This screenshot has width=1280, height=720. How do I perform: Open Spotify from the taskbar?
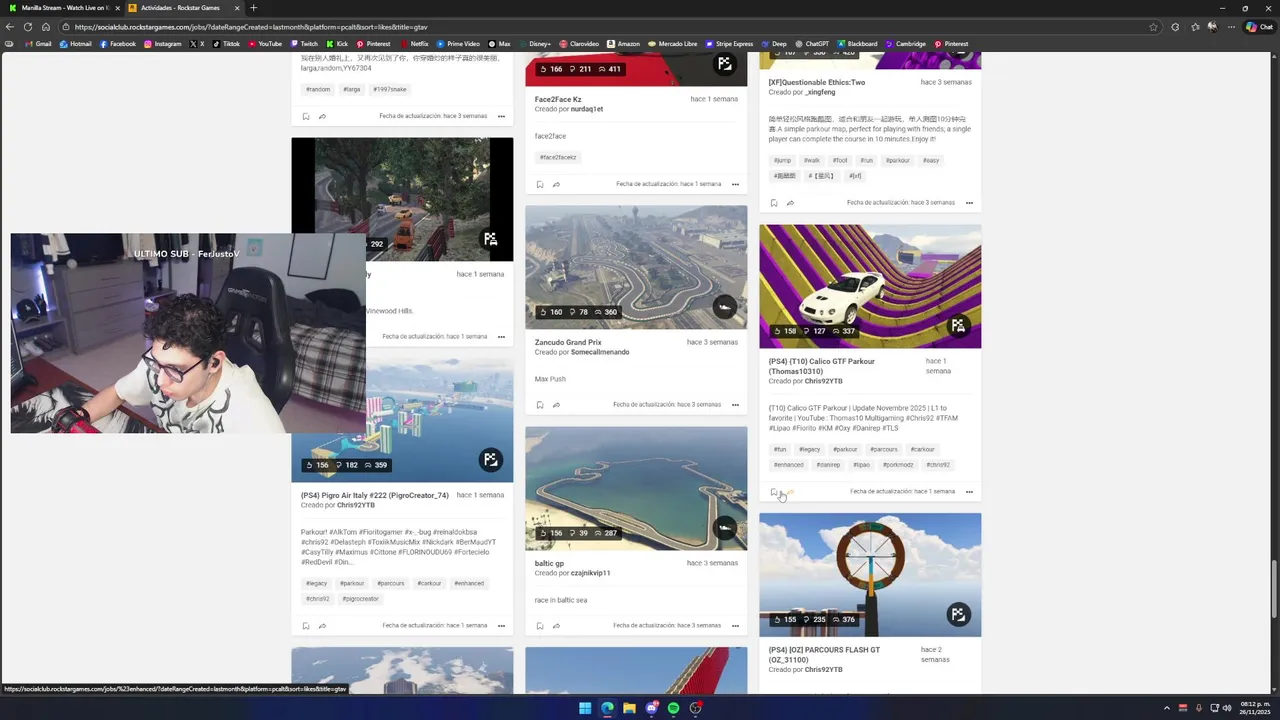[x=673, y=708]
